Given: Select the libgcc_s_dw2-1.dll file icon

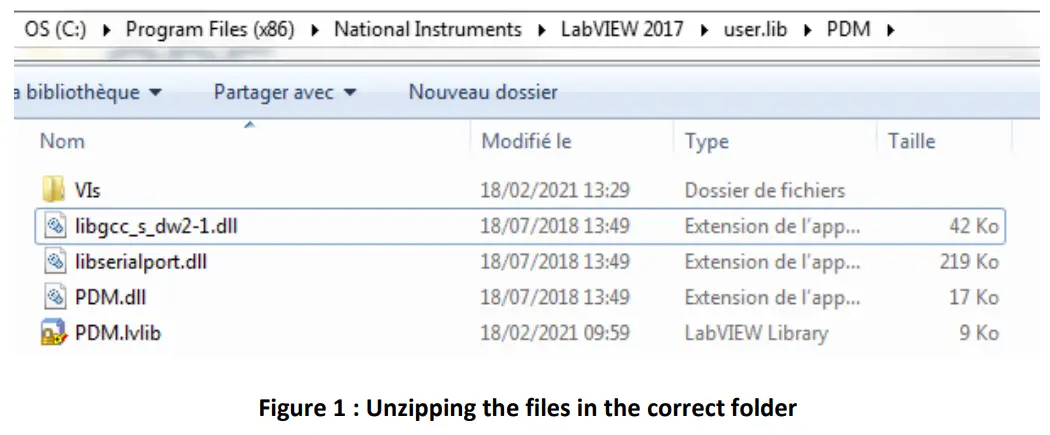Looking at the screenshot, I should point(55,226).
